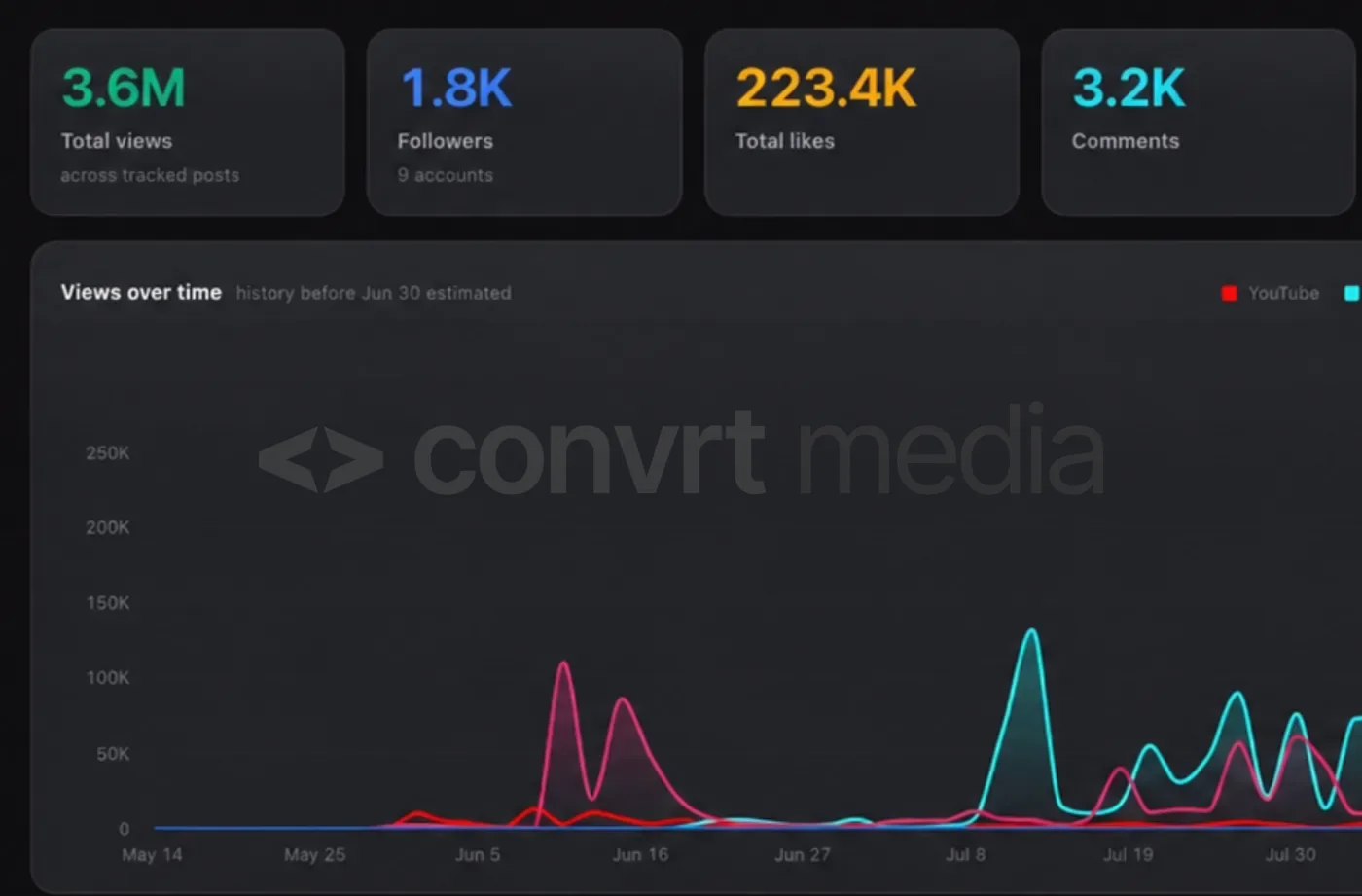Click 'across tracked posts' subtitle
This screenshot has height=896, width=1362.
pyautogui.click(x=150, y=175)
